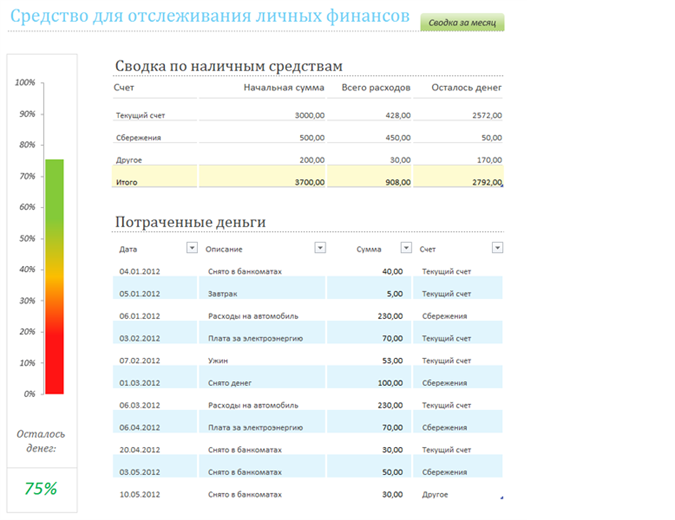Select heading Сводка по наличным средствам
The image size is (675, 520).
229,66
